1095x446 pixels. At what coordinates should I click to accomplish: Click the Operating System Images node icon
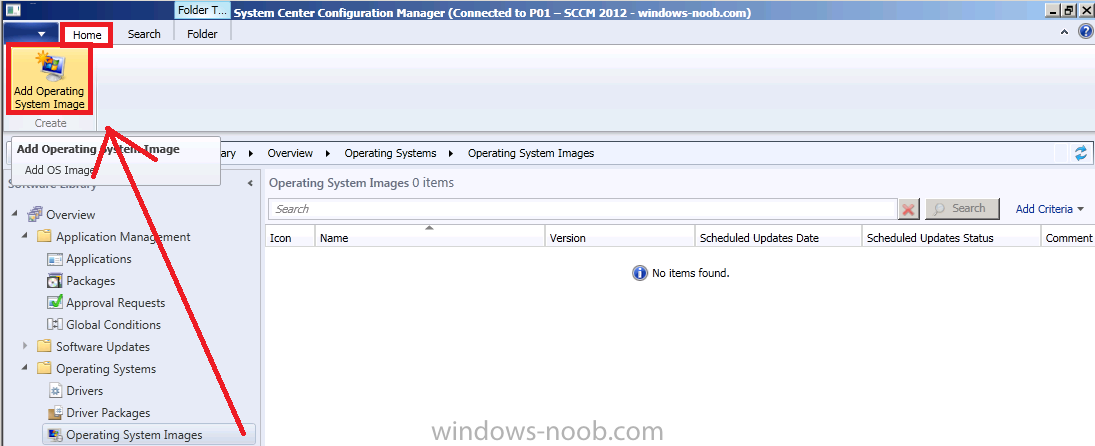coord(55,435)
